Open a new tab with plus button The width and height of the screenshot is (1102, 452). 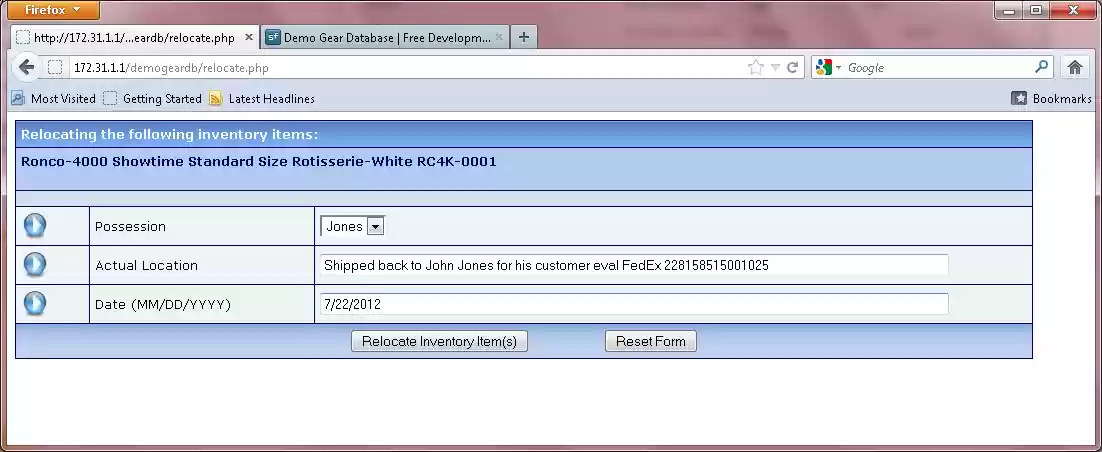[524, 37]
